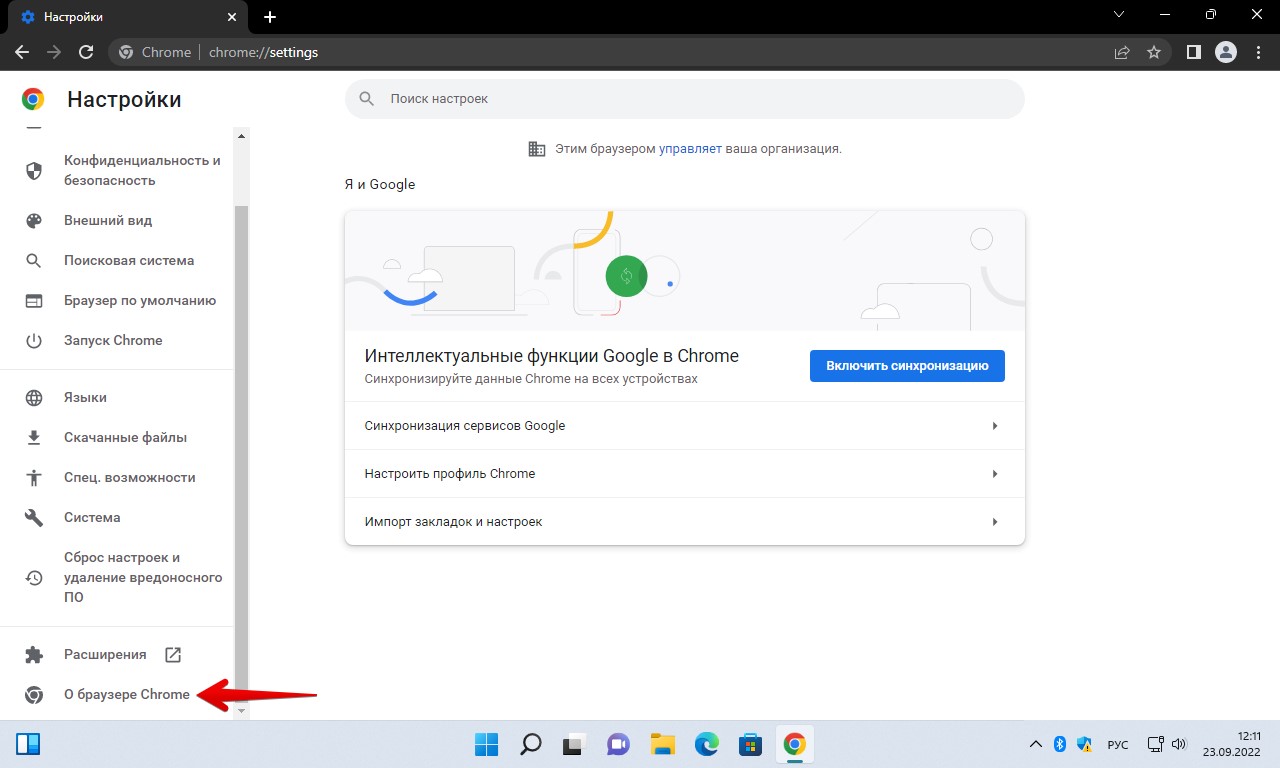Open the side panel icon in toolbar
The width and height of the screenshot is (1280, 768).
[1194, 52]
